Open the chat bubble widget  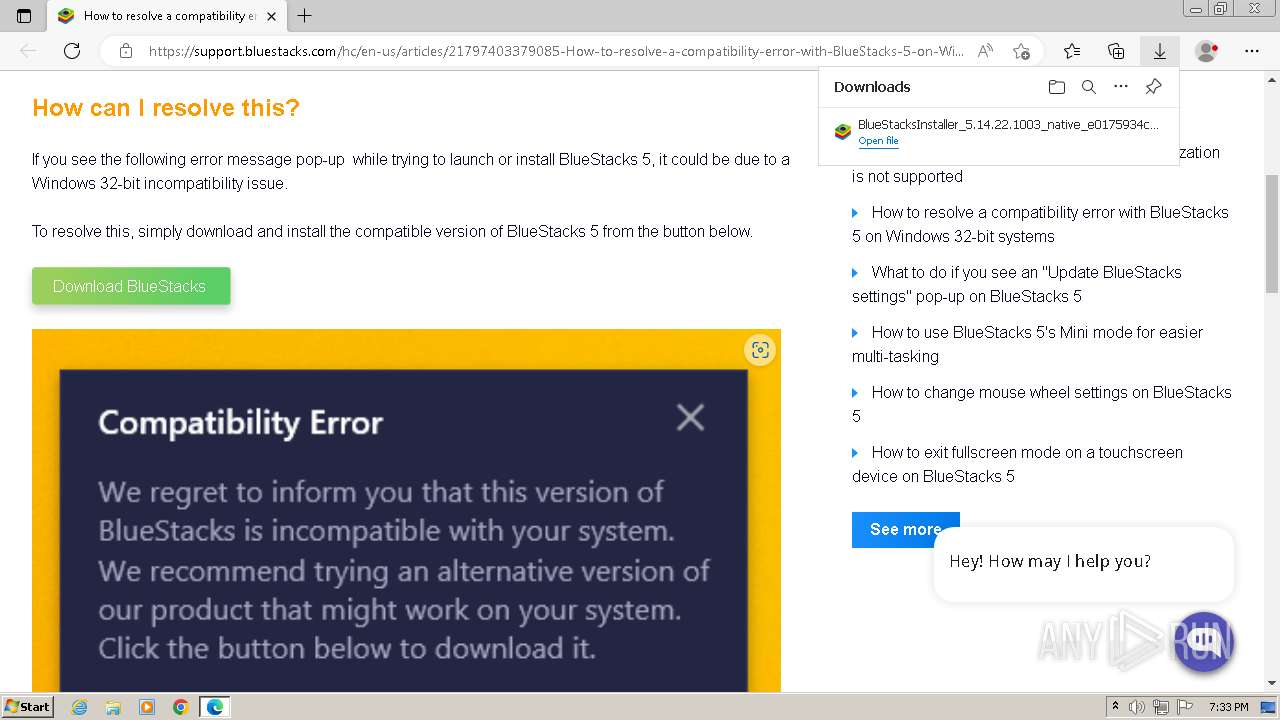pyautogui.click(x=1203, y=641)
